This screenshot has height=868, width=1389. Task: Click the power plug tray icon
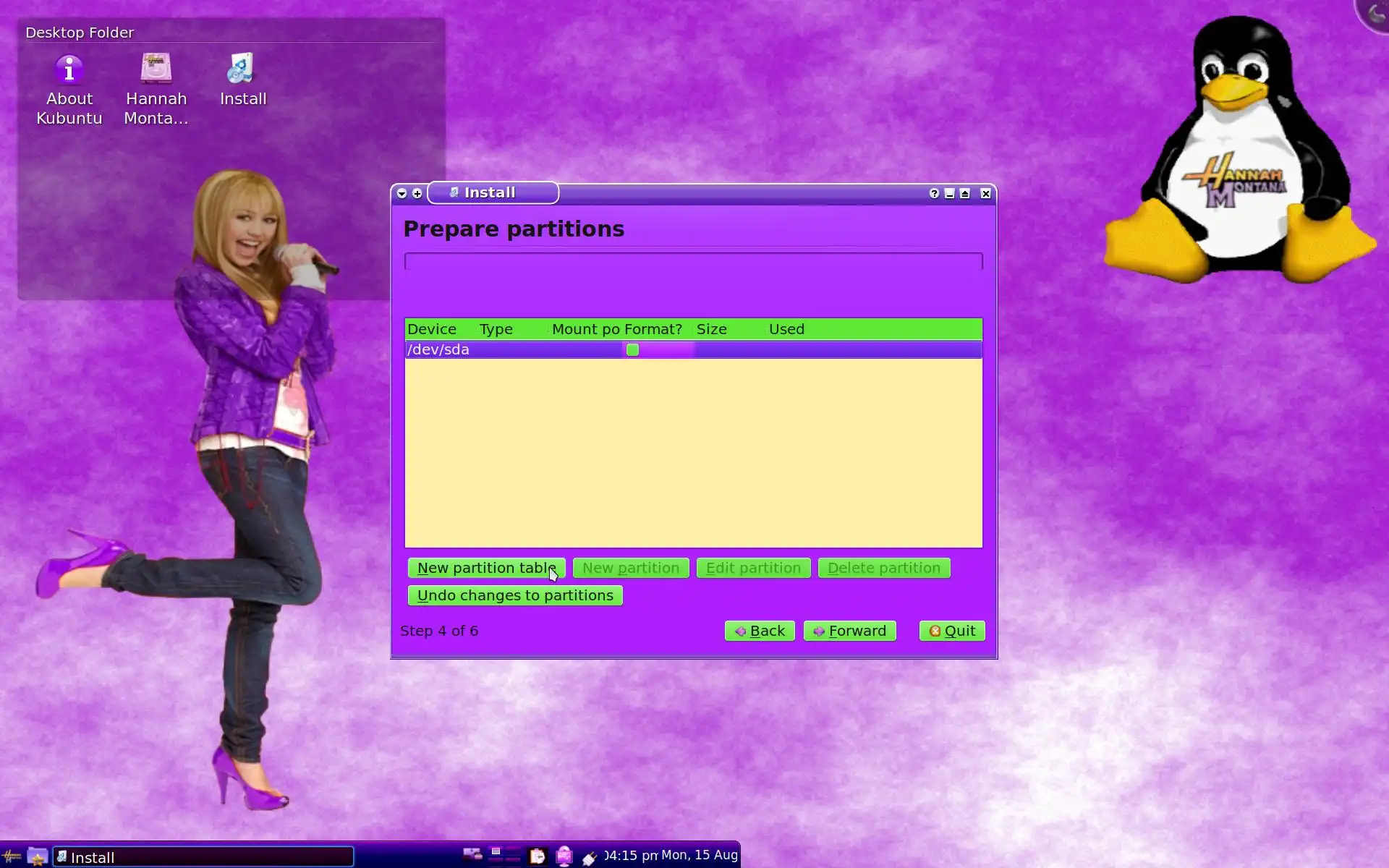coord(590,856)
